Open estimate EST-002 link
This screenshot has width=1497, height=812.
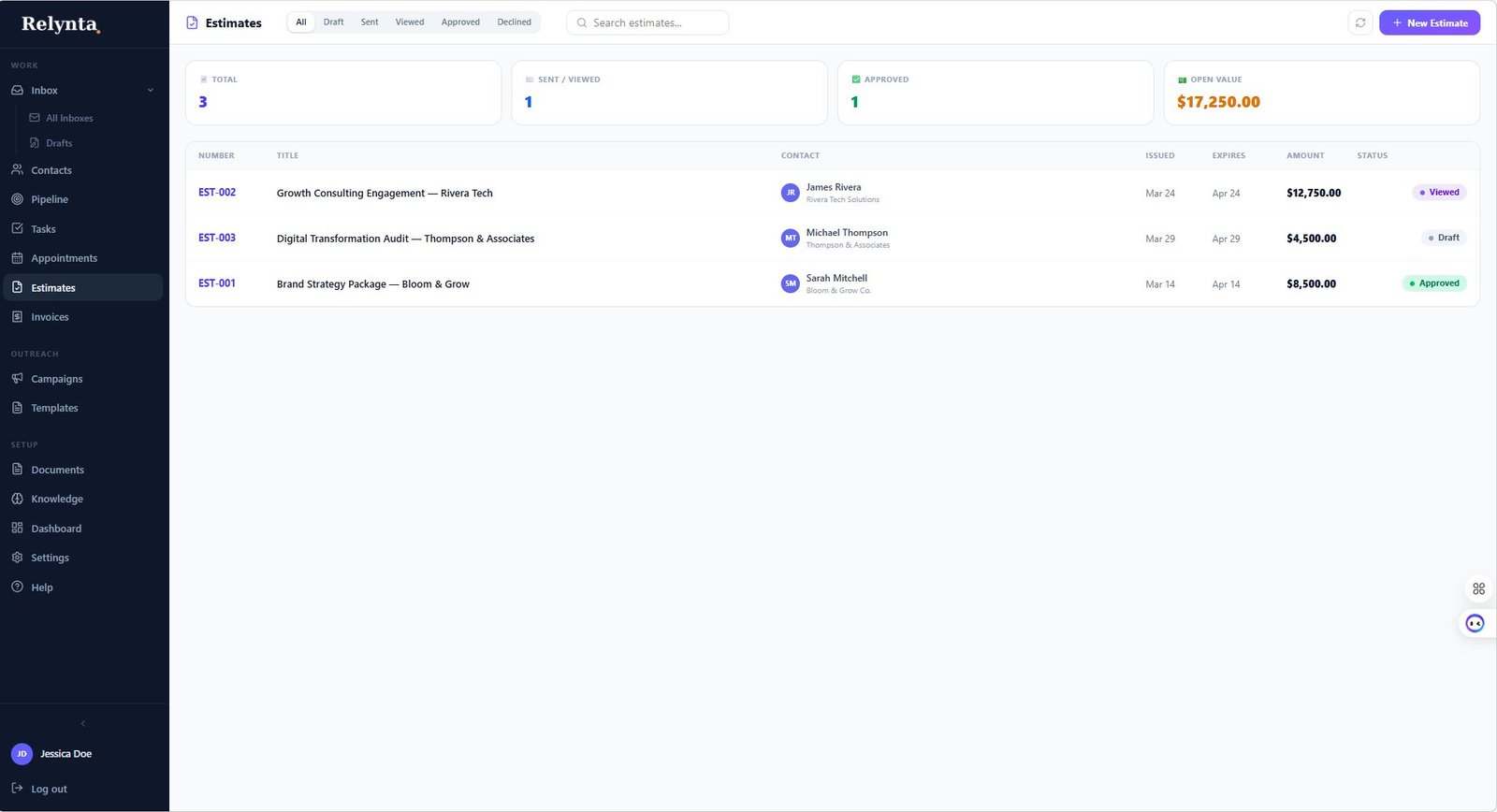pyautogui.click(x=217, y=193)
